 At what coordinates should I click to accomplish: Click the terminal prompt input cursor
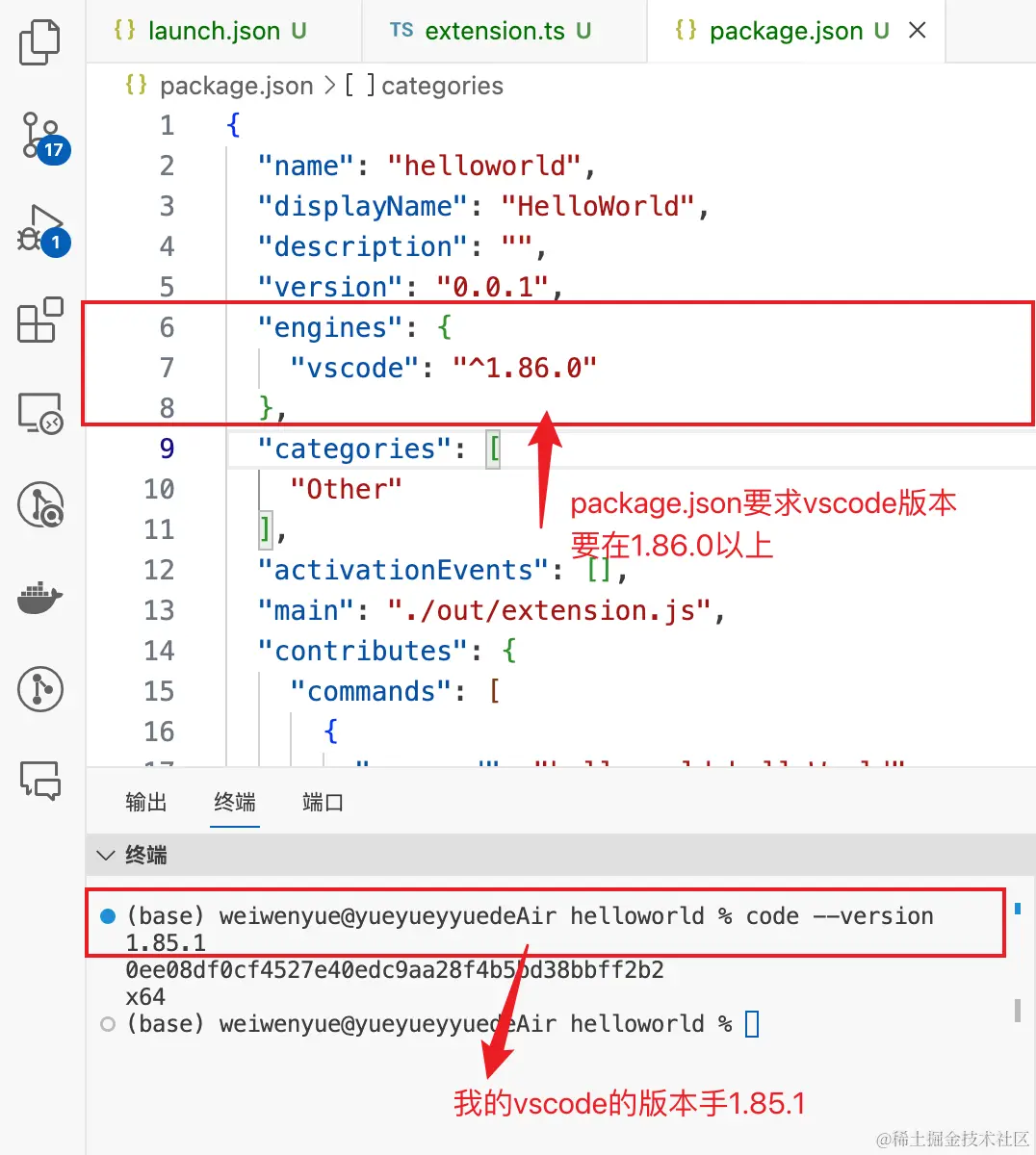752,1024
